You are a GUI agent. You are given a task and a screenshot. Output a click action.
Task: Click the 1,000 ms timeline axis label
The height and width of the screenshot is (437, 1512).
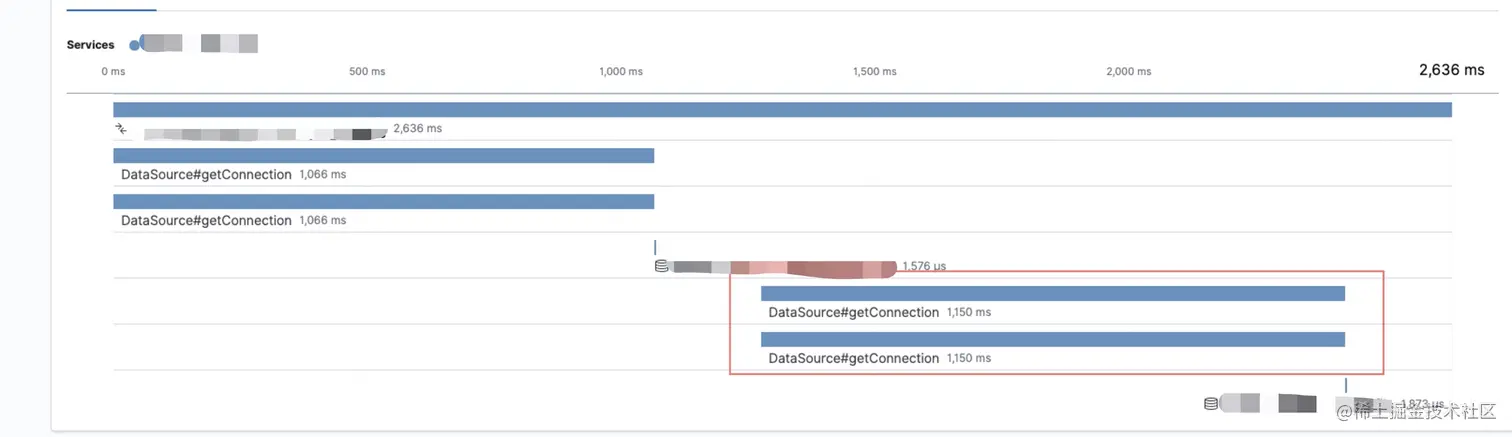pyautogui.click(x=621, y=72)
